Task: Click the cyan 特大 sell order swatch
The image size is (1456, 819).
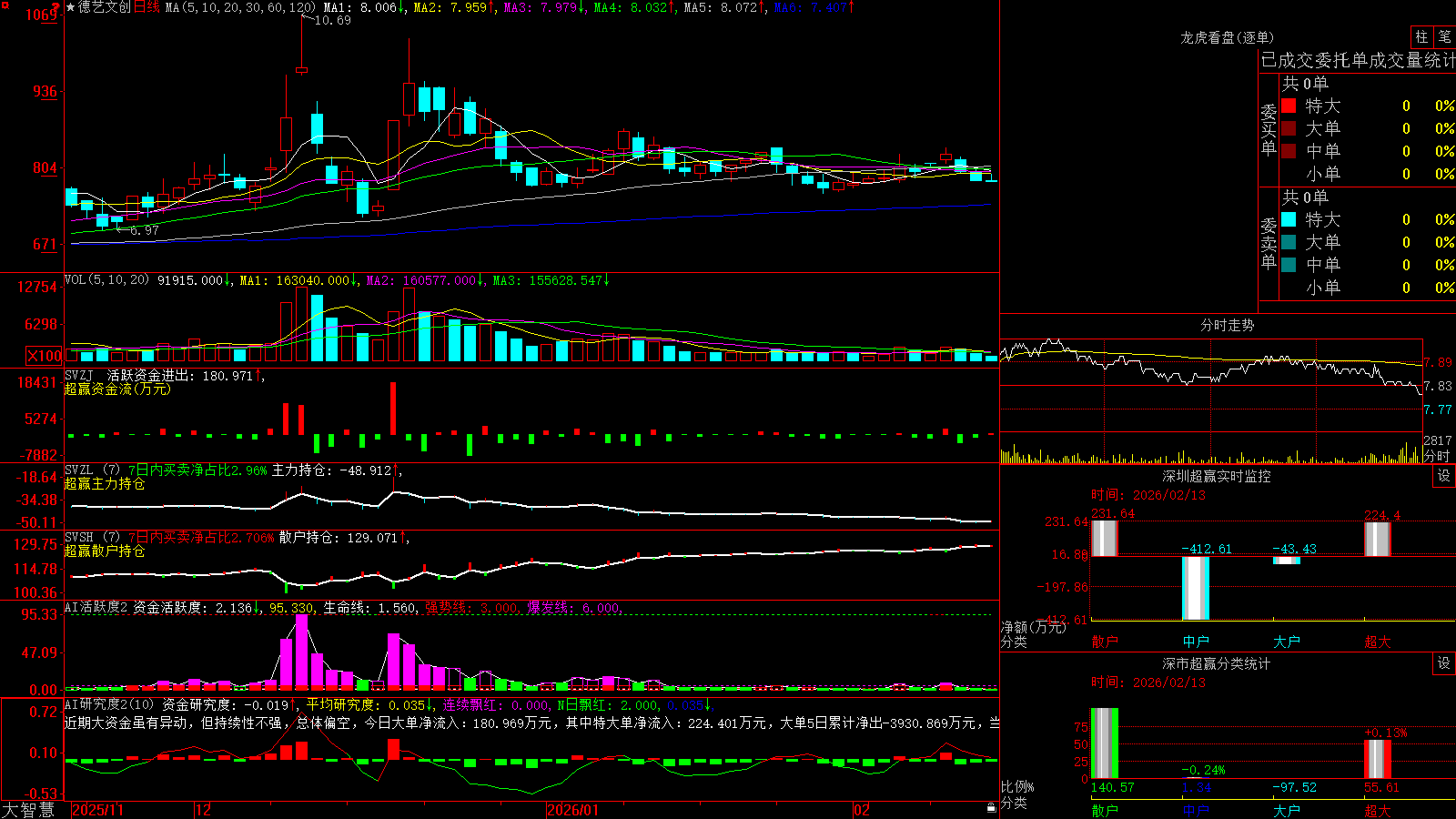Action: [x=1289, y=219]
